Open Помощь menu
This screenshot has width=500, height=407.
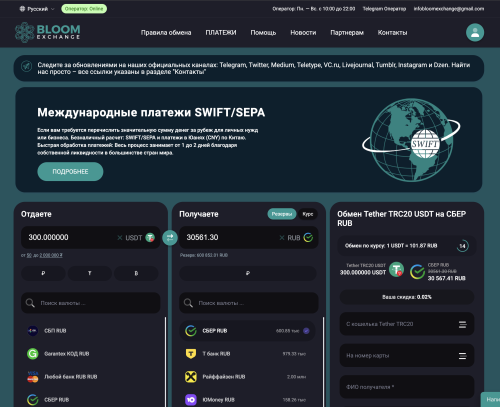tap(263, 33)
